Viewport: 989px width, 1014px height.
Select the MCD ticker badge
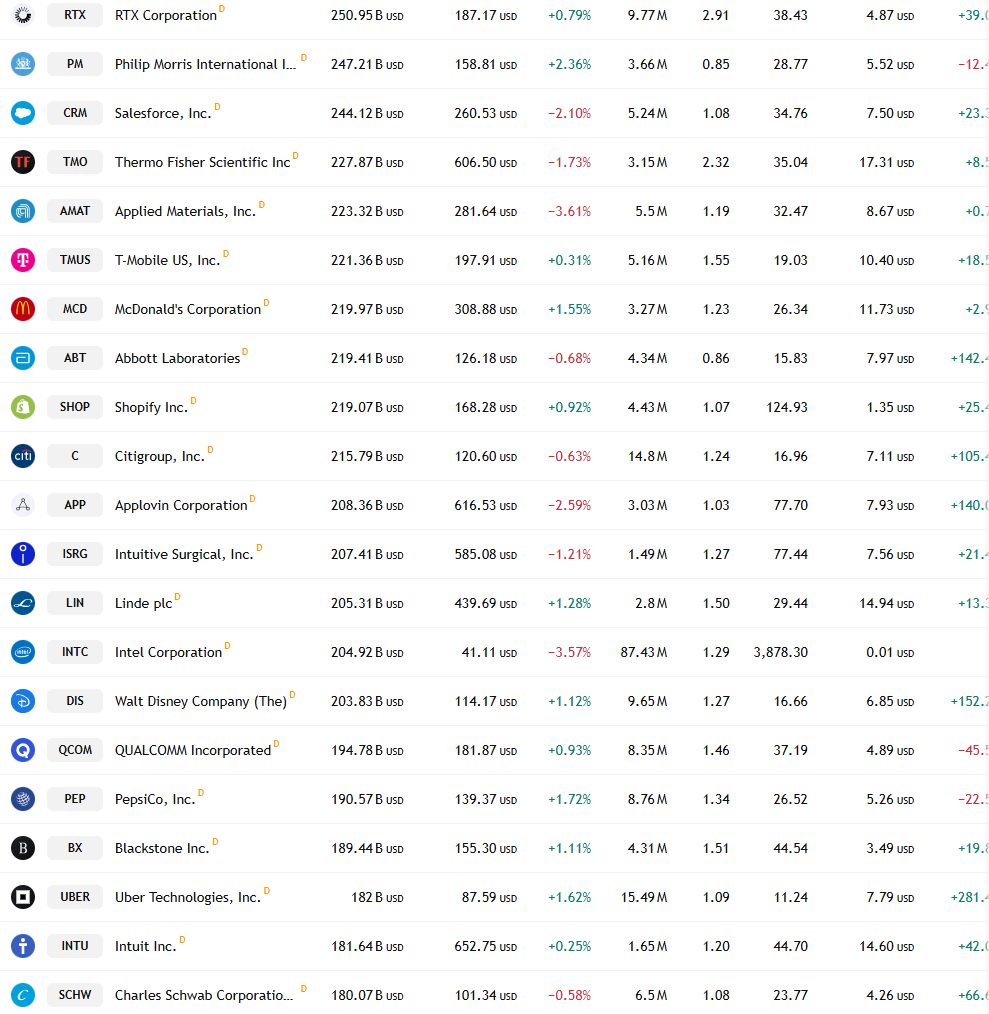click(x=75, y=309)
